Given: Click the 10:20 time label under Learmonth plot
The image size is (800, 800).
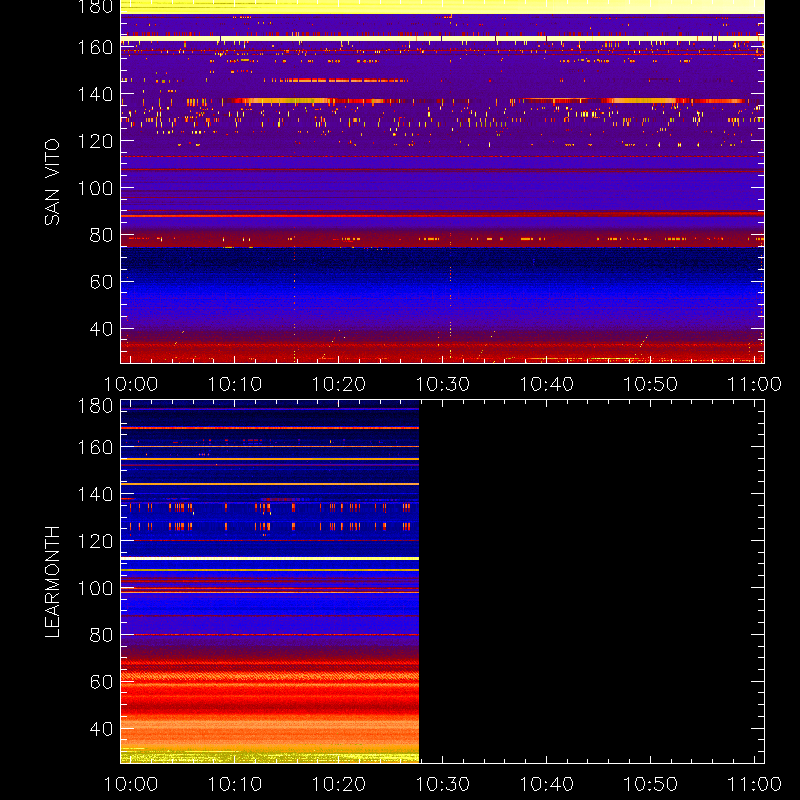Looking at the screenshot, I should coord(339,784).
